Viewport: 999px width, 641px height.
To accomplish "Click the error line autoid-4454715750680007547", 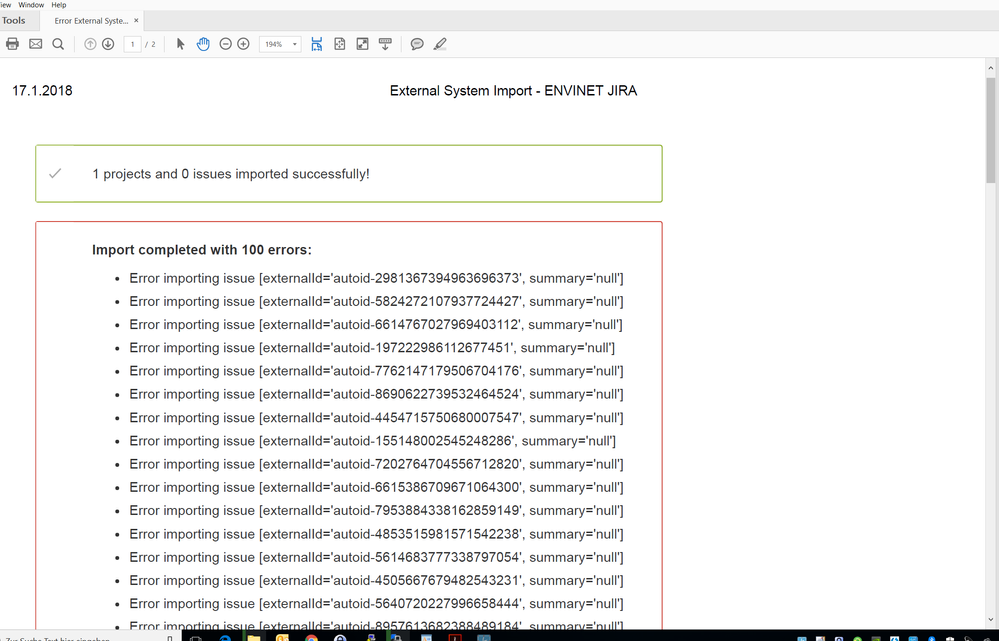I will (x=376, y=418).
